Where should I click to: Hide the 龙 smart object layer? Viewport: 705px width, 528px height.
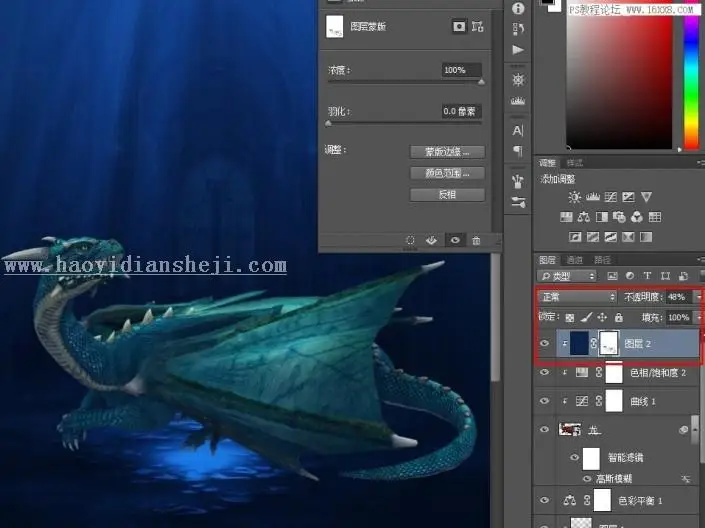click(x=544, y=429)
